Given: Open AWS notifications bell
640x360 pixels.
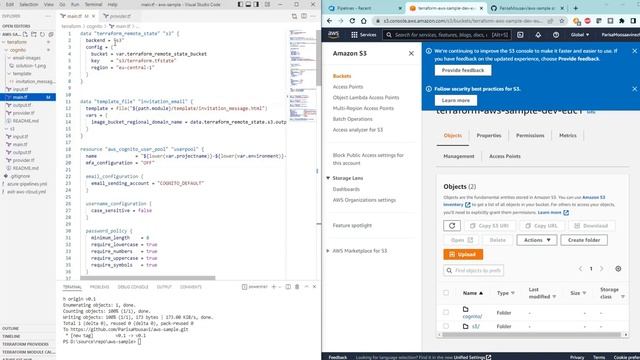Looking at the screenshot, I should click(x=538, y=35).
